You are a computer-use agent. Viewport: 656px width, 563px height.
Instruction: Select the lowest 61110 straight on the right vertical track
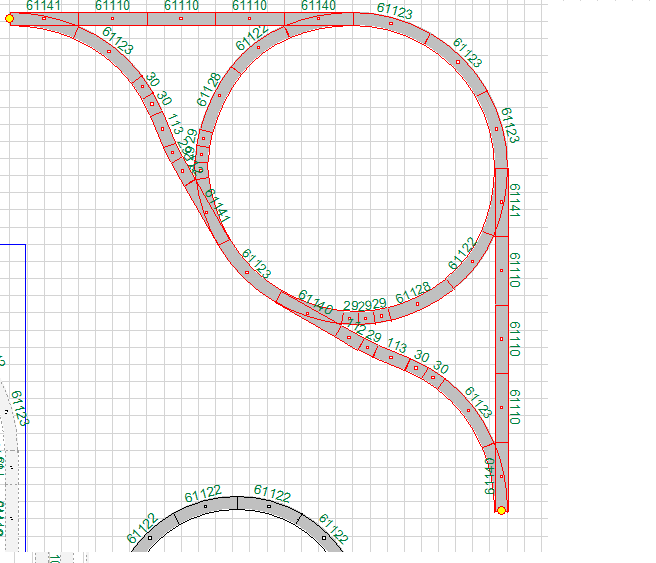pyautogui.click(x=502, y=407)
